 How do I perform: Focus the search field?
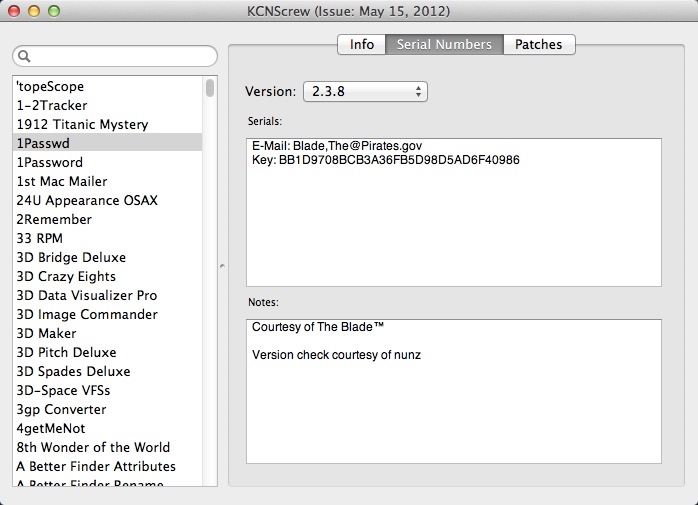[115, 56]
